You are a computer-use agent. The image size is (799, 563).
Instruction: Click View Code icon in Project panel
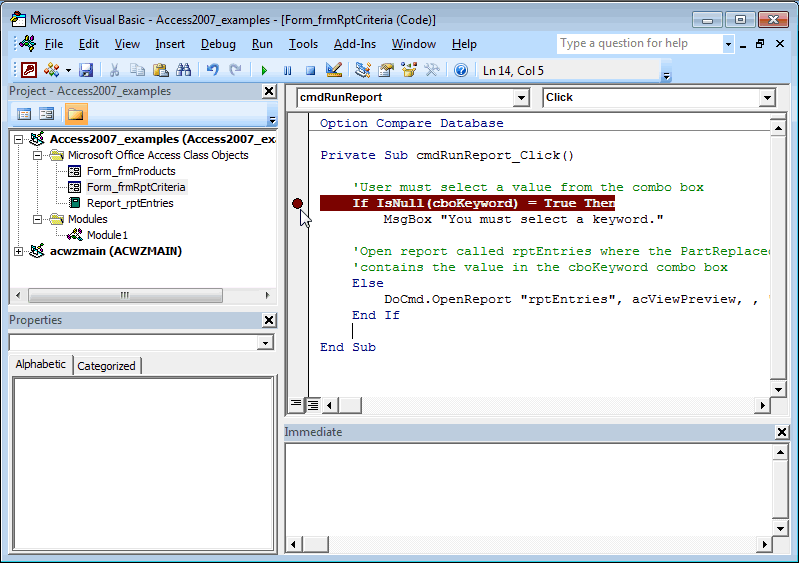24,114
